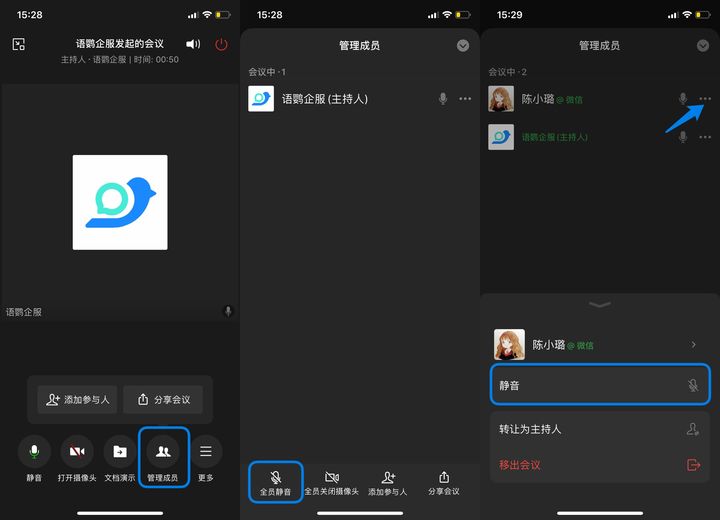Open 文档演示 document sharing

tap(120, 458)
